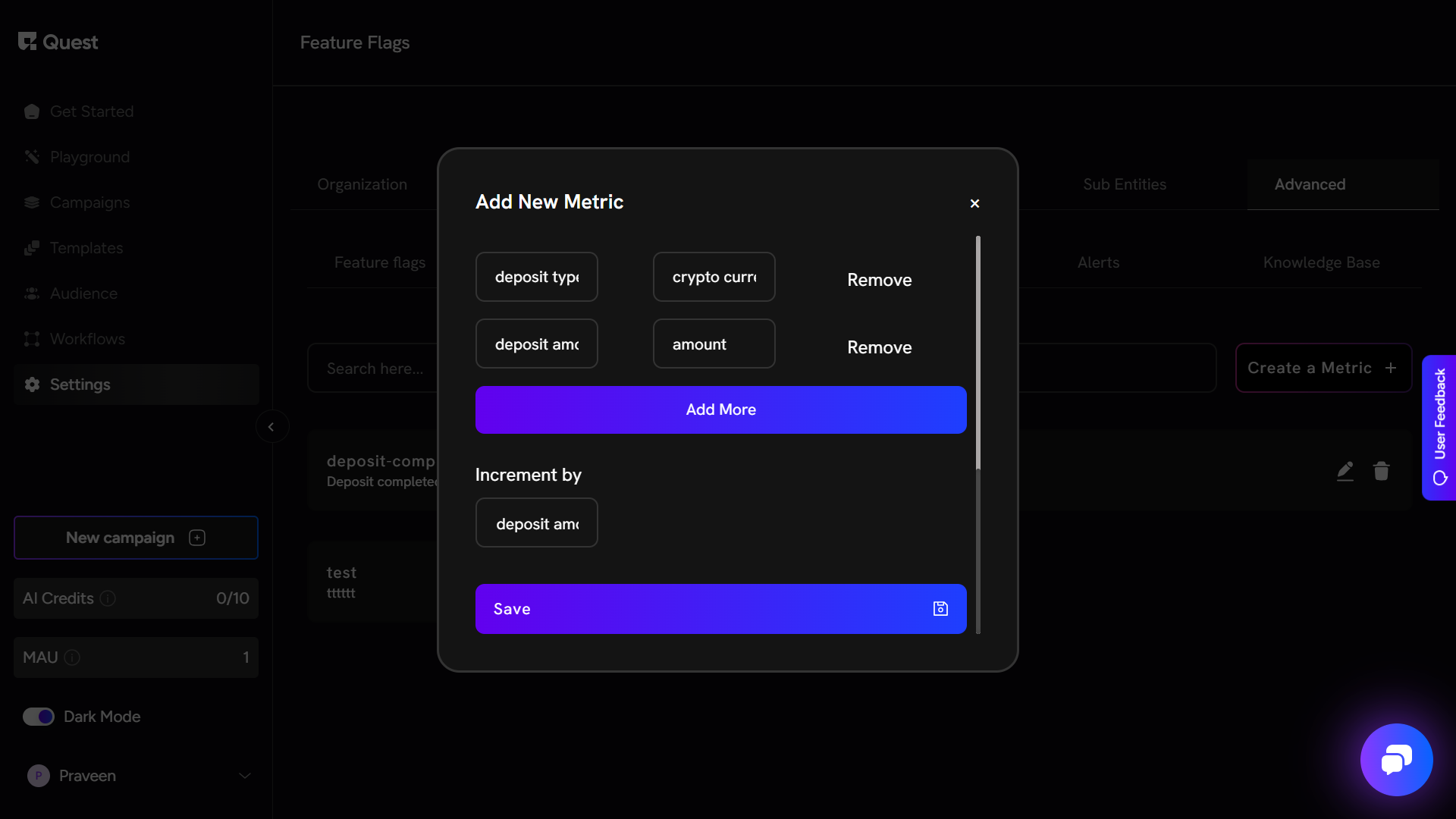The width and height of the screenshot is (1456, 819).
Task: Collapse the sidebar with the chevron arrow
Action: tap(271, 427)
